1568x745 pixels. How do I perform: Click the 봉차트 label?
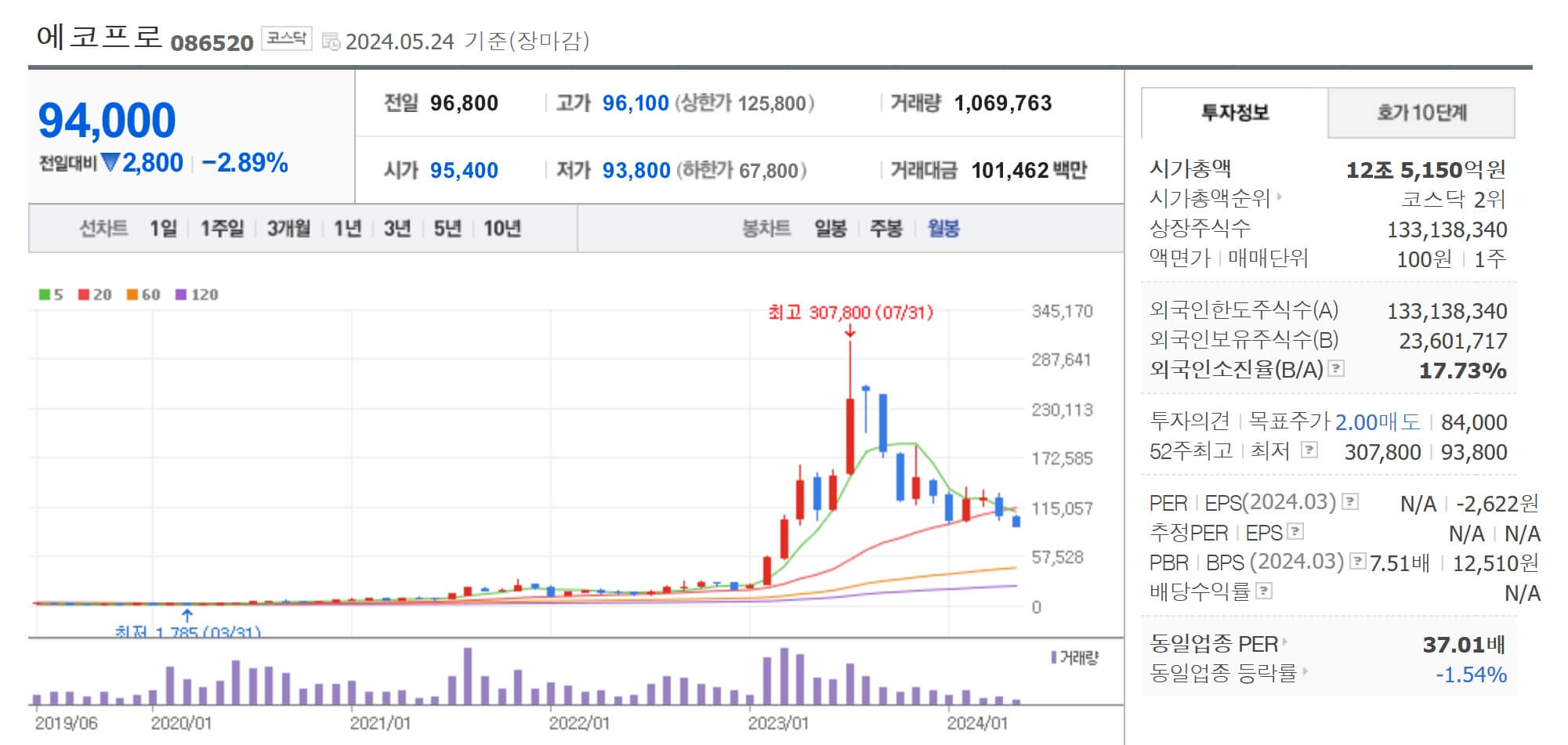766,229
